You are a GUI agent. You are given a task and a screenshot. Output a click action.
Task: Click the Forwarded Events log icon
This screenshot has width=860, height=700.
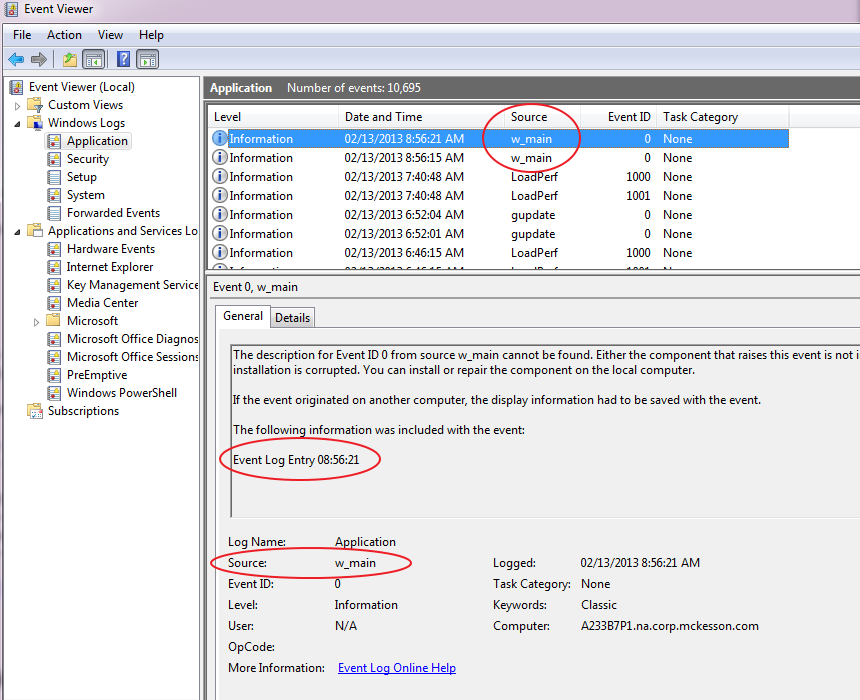coord(54,213)
